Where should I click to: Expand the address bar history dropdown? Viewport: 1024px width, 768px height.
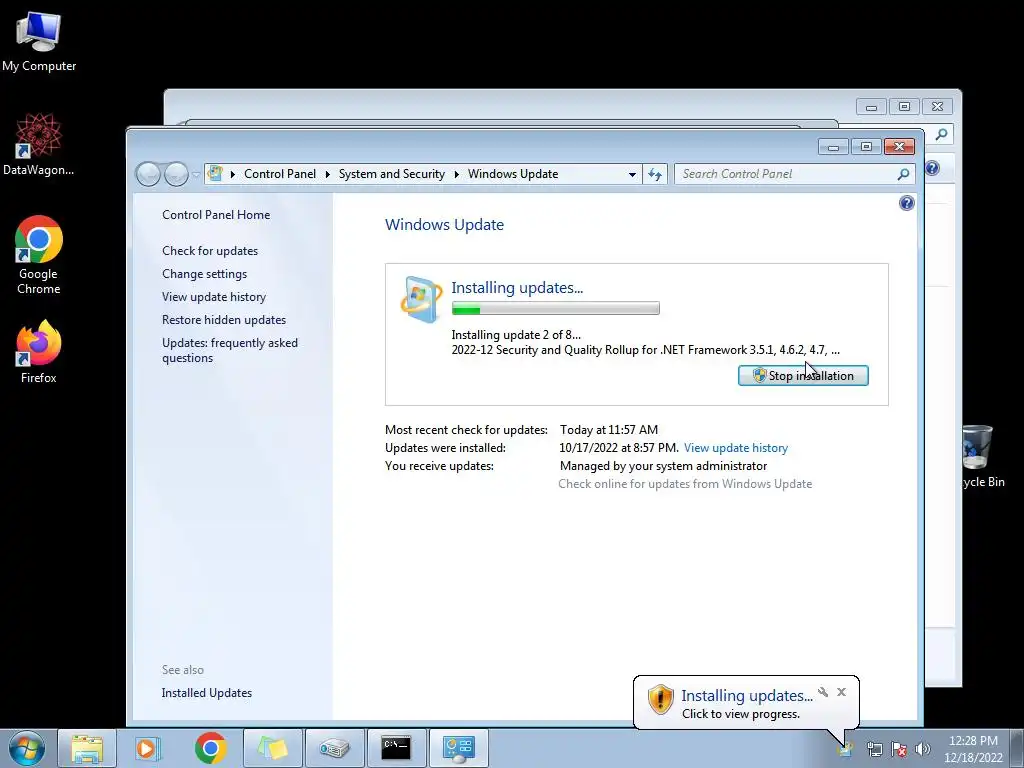(x=632, y=174)
